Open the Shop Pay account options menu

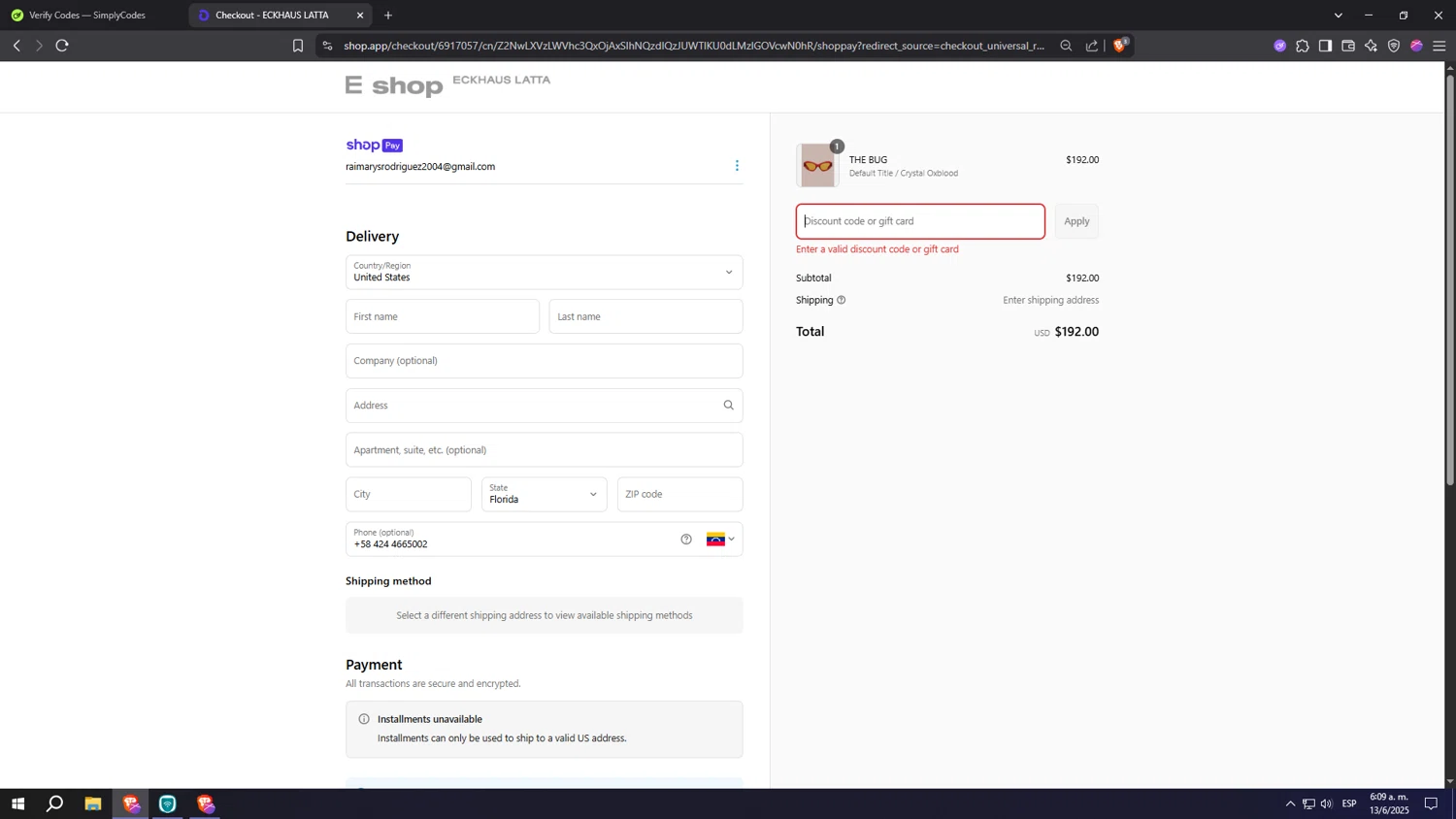737,166
